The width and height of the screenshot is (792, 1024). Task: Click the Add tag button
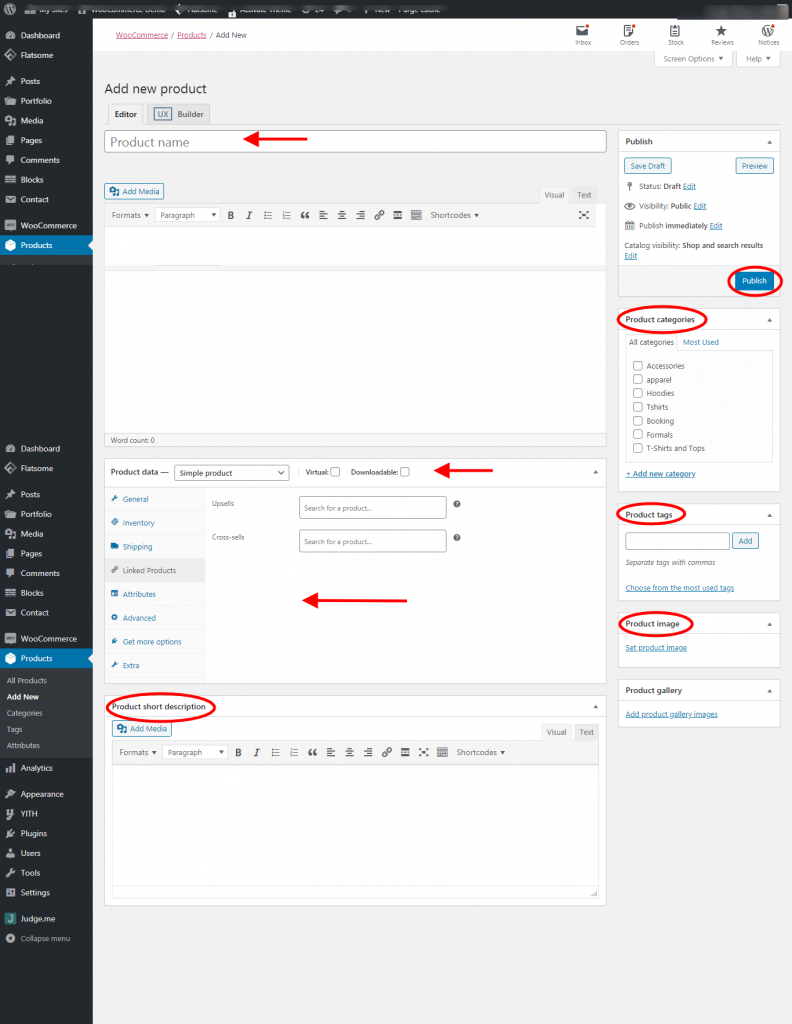coord(745,541)
